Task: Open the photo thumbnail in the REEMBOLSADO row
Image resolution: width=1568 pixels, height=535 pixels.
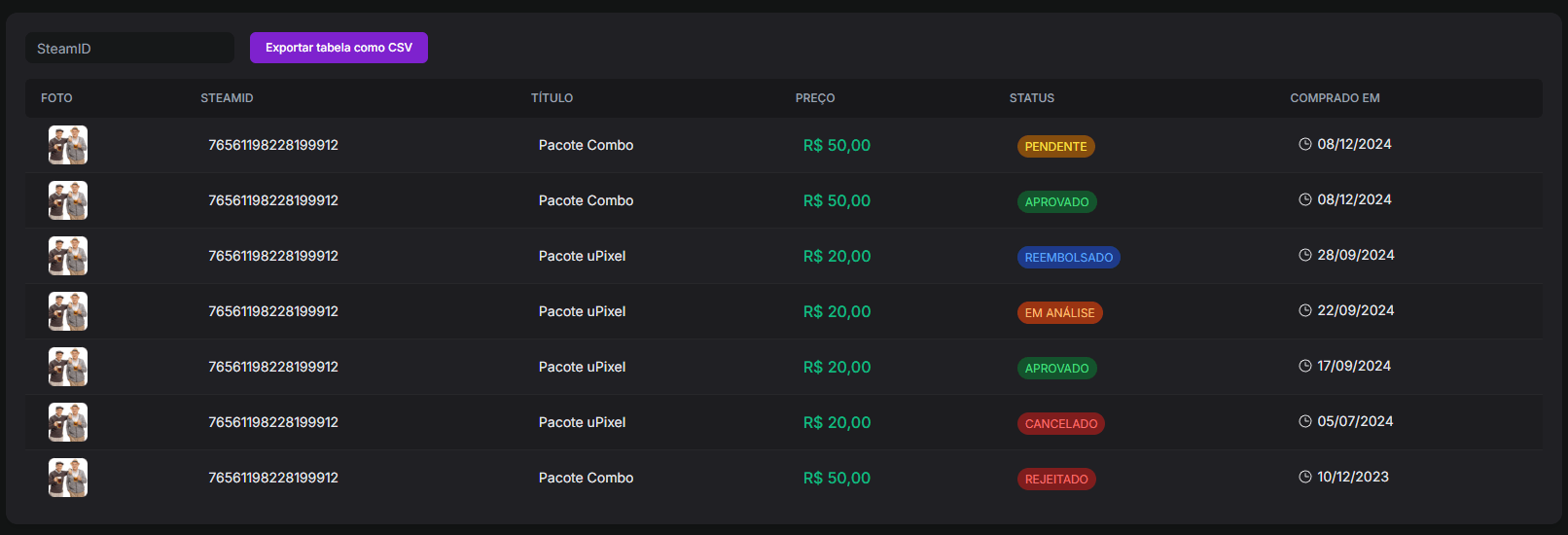Action: tap(68, 256)
